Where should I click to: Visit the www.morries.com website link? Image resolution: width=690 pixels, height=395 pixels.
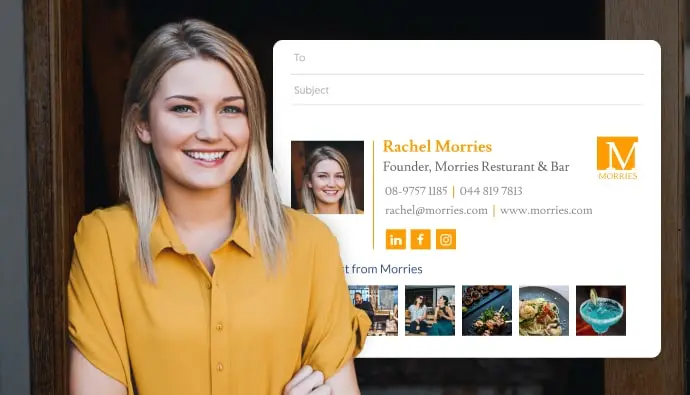tap(546, 211)
